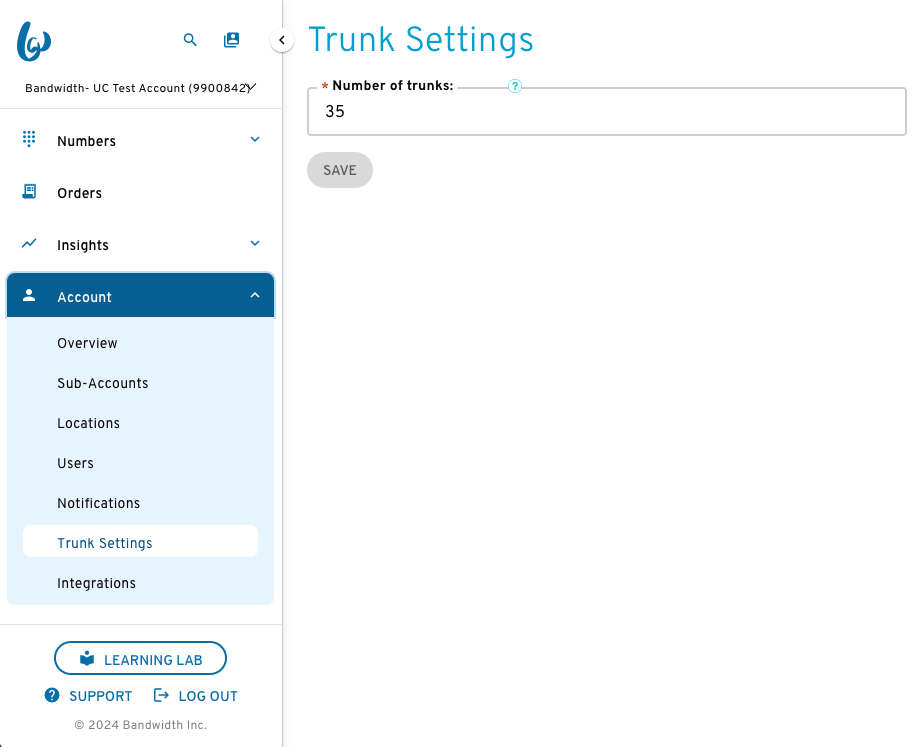Focus the Number of trunks input field

[607, 111]
